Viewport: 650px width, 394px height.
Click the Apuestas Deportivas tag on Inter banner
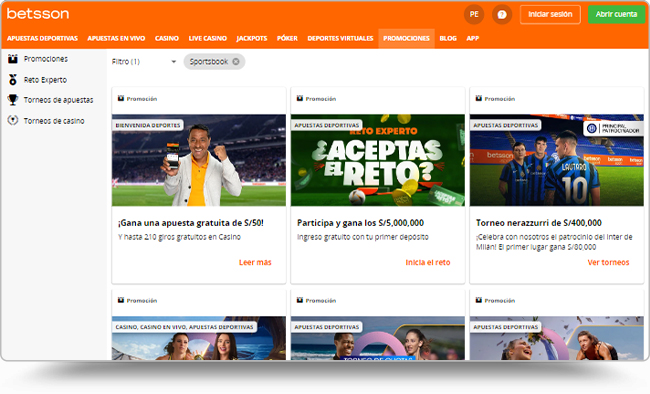506,125
